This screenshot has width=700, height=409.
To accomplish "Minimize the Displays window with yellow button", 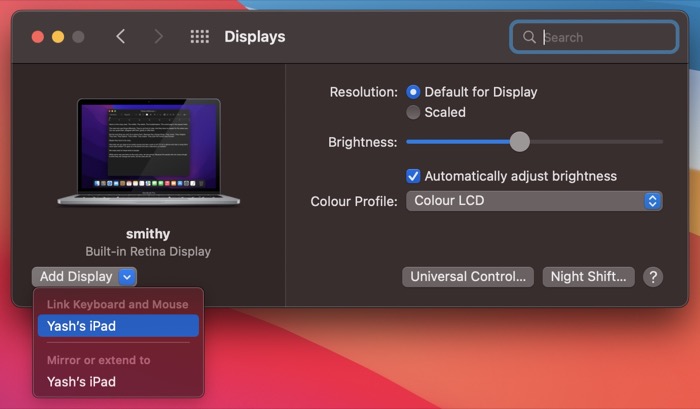I will pyautogui.click(x=58, y=37).
